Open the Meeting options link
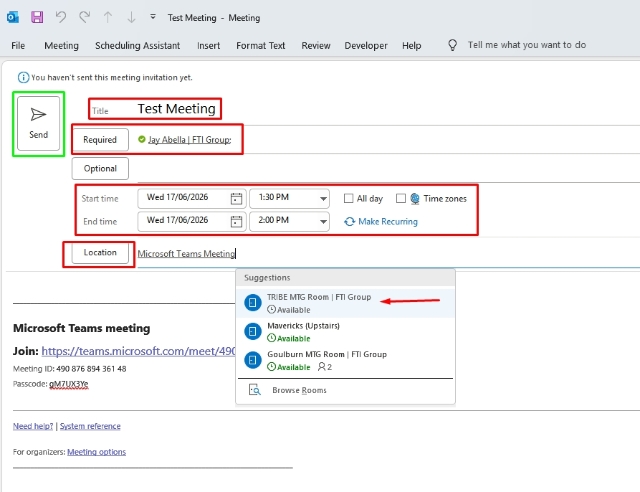This screenshot has height=492, width=640. pos(96,452)
